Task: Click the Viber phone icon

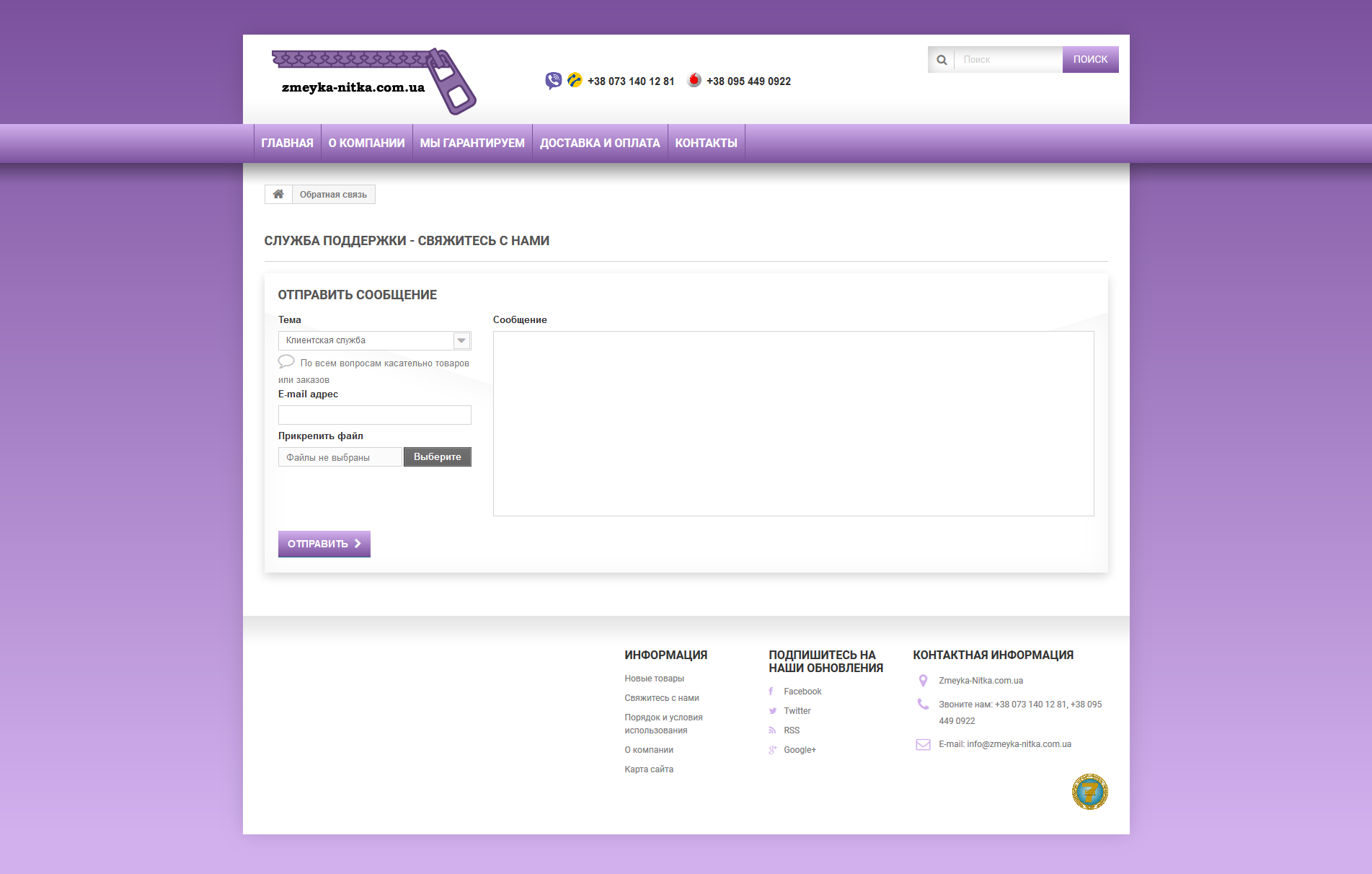Action: click(x=553, y=81)
